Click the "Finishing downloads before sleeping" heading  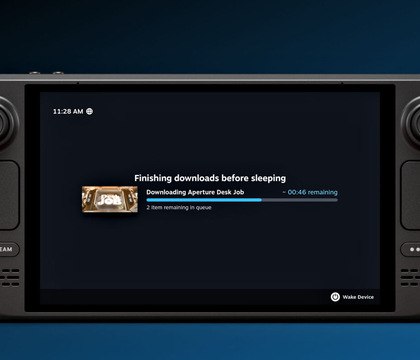[210, 178]
